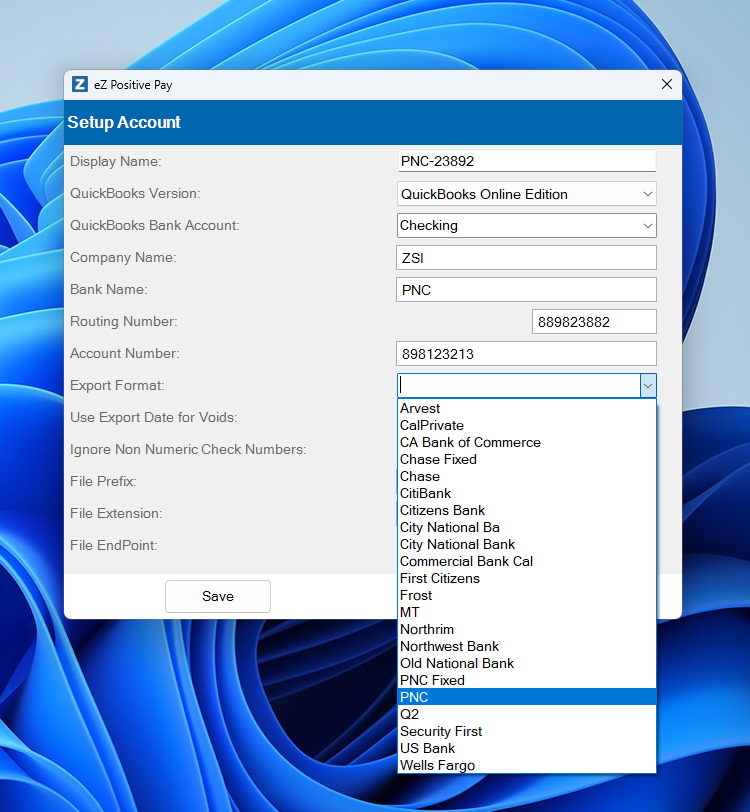
Task: Collapse the Export Format dropdown arrow
Action: coord(648,386)
